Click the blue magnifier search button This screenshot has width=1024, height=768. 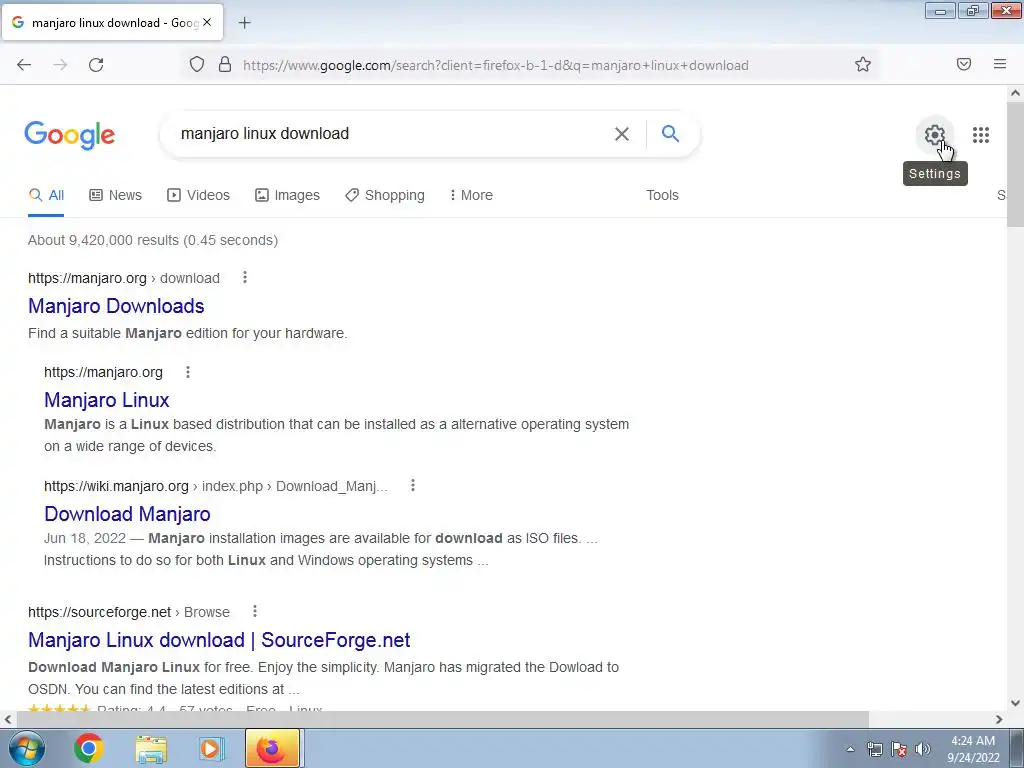point(670,134)
